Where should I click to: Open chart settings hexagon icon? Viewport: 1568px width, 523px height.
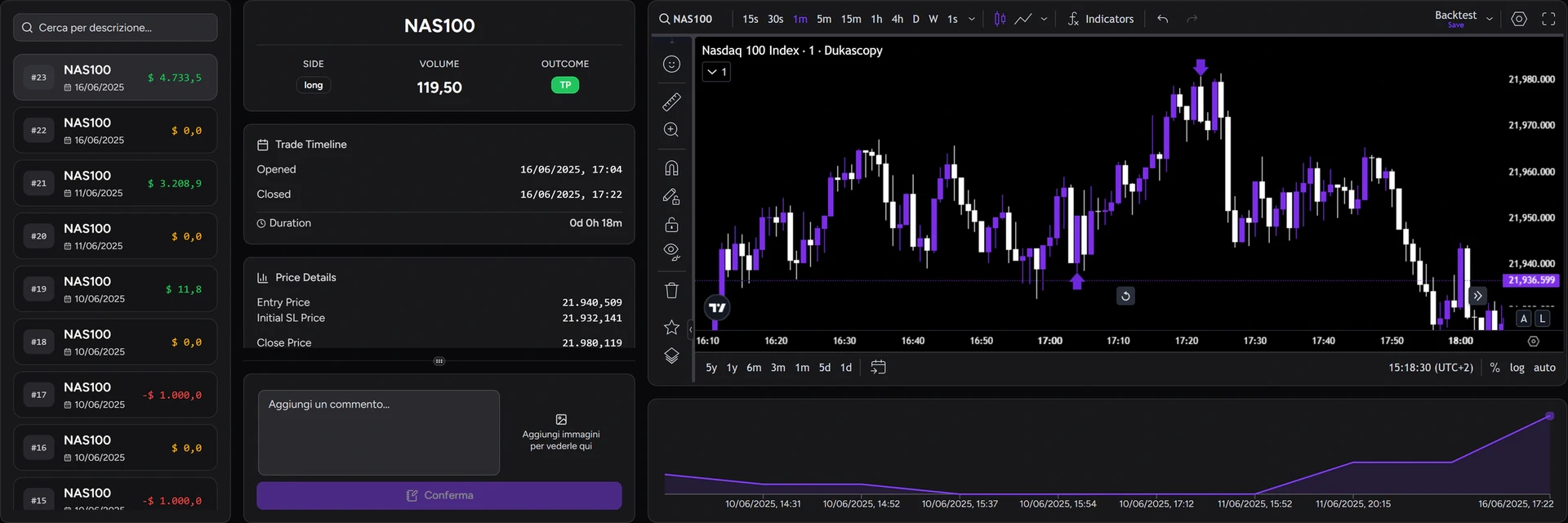click(x=1519, y=19)
